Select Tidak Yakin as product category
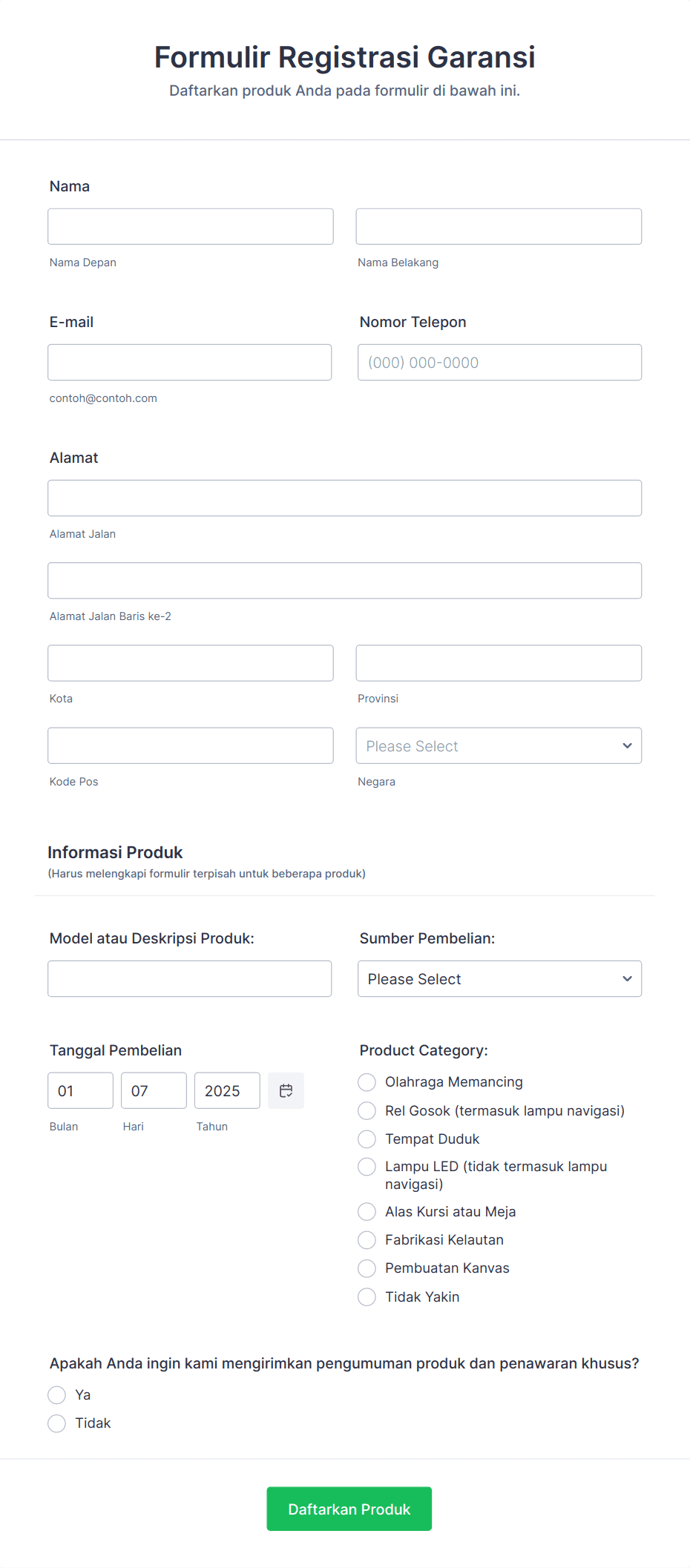The height and width of the screenshot is (1568, 690). (x=367, y=1297)
